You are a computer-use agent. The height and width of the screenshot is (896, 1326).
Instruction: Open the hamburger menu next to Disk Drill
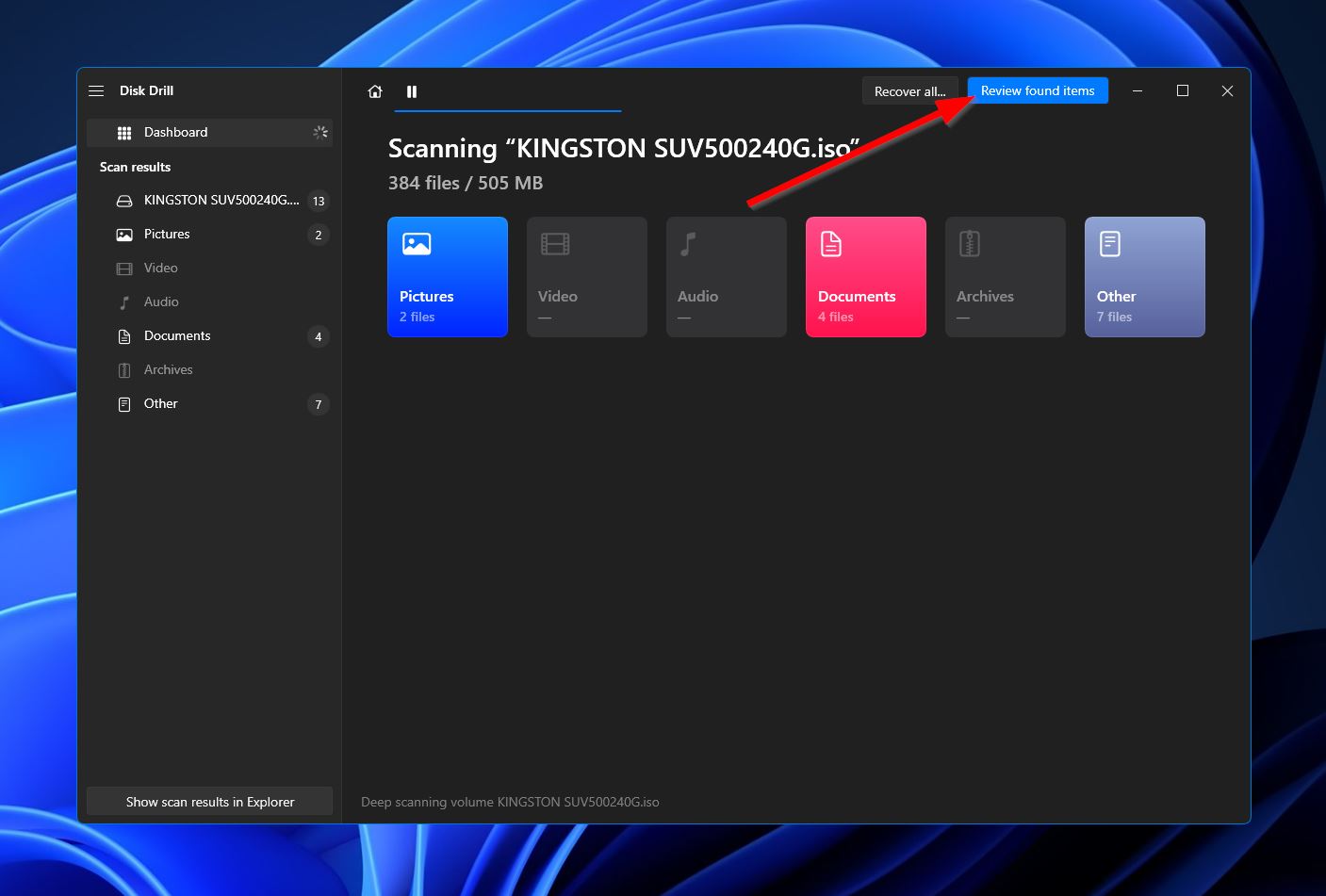pos(96,90)
